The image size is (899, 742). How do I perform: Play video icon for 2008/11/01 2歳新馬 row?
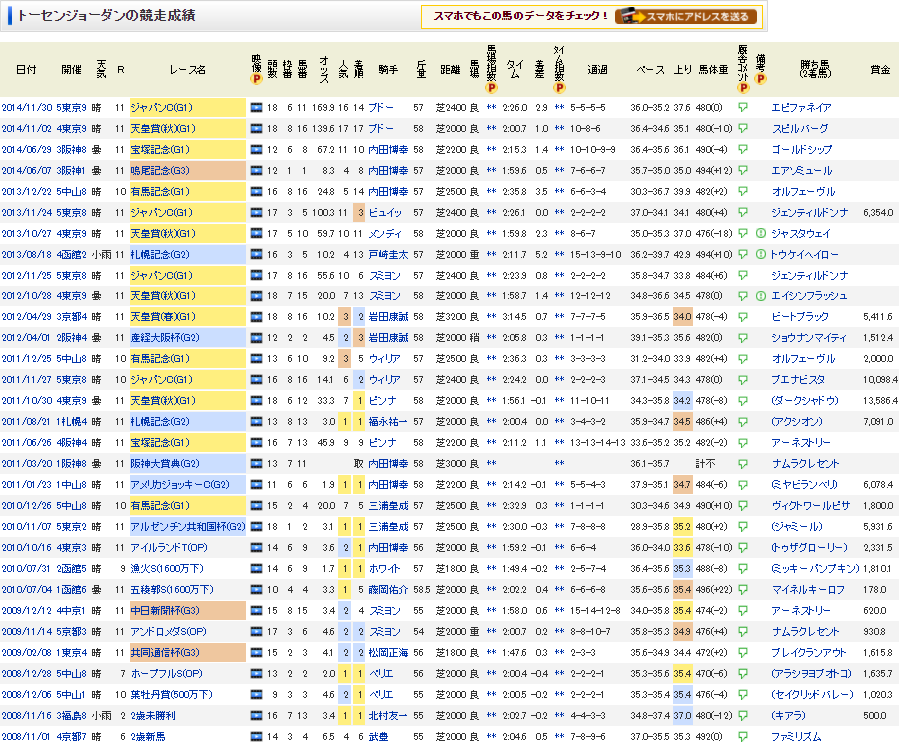click(256, 736)
